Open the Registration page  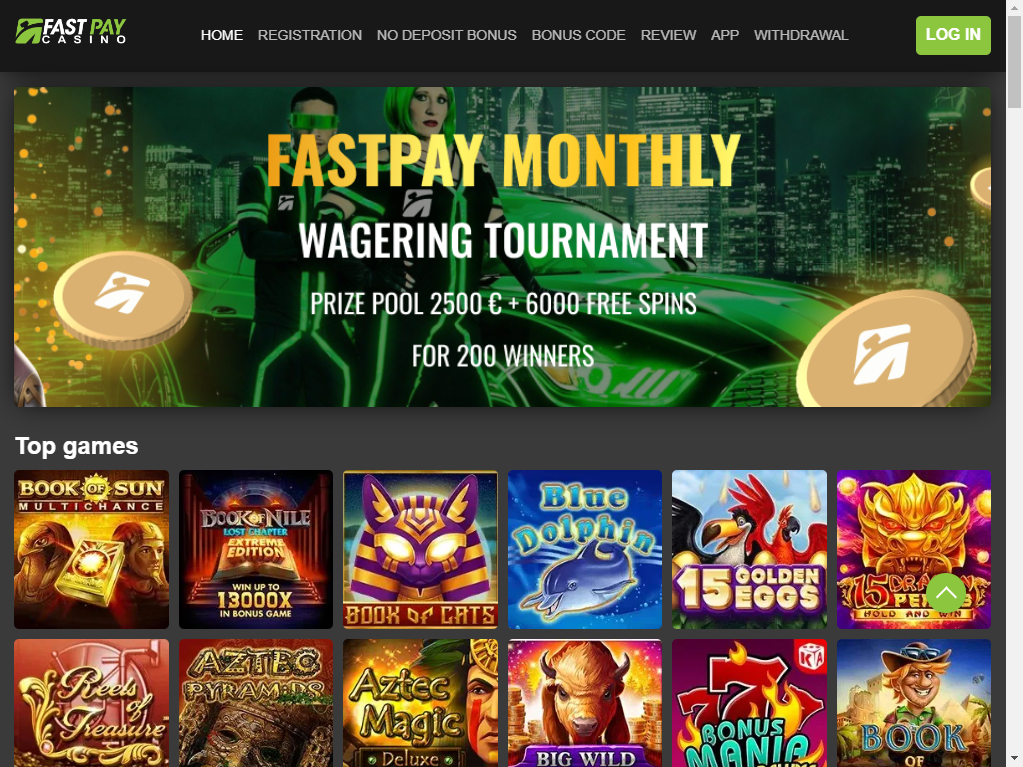pyautogui.click(x=310, y=35)
